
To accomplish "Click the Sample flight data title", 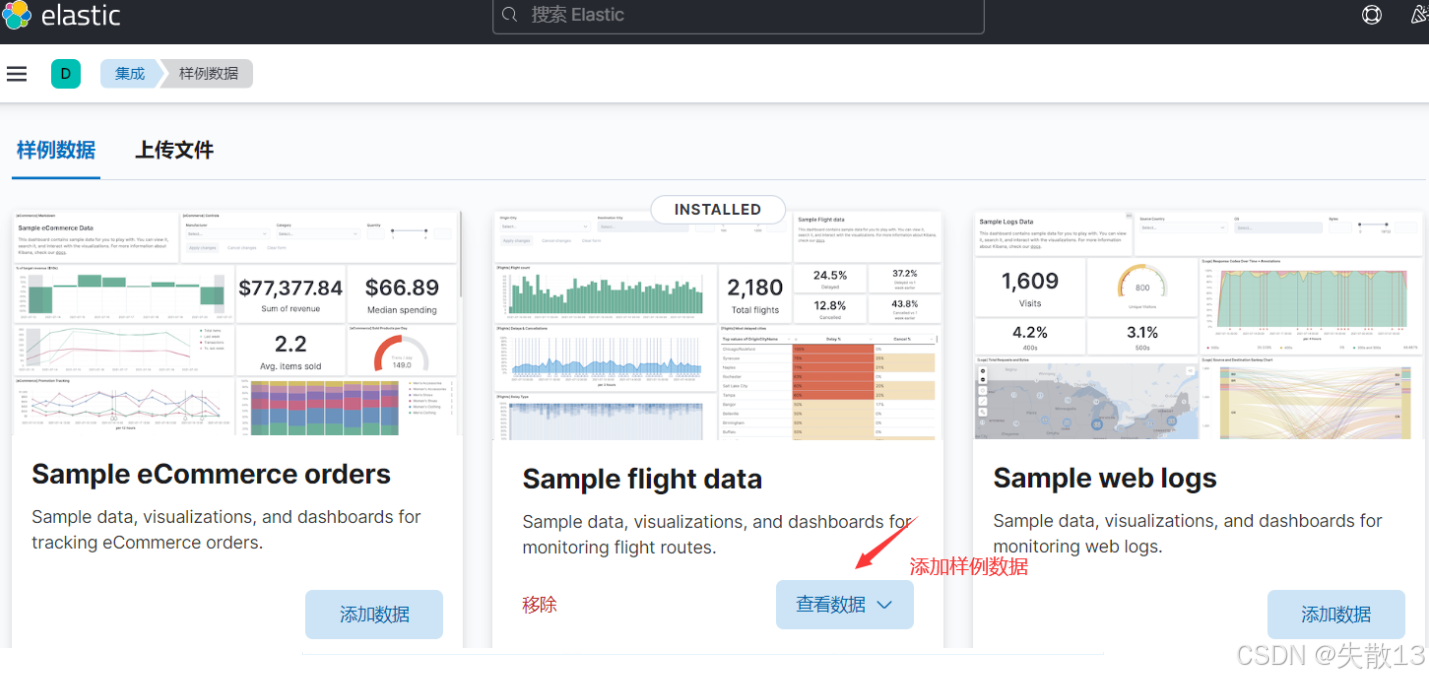I will coord(642,479).
